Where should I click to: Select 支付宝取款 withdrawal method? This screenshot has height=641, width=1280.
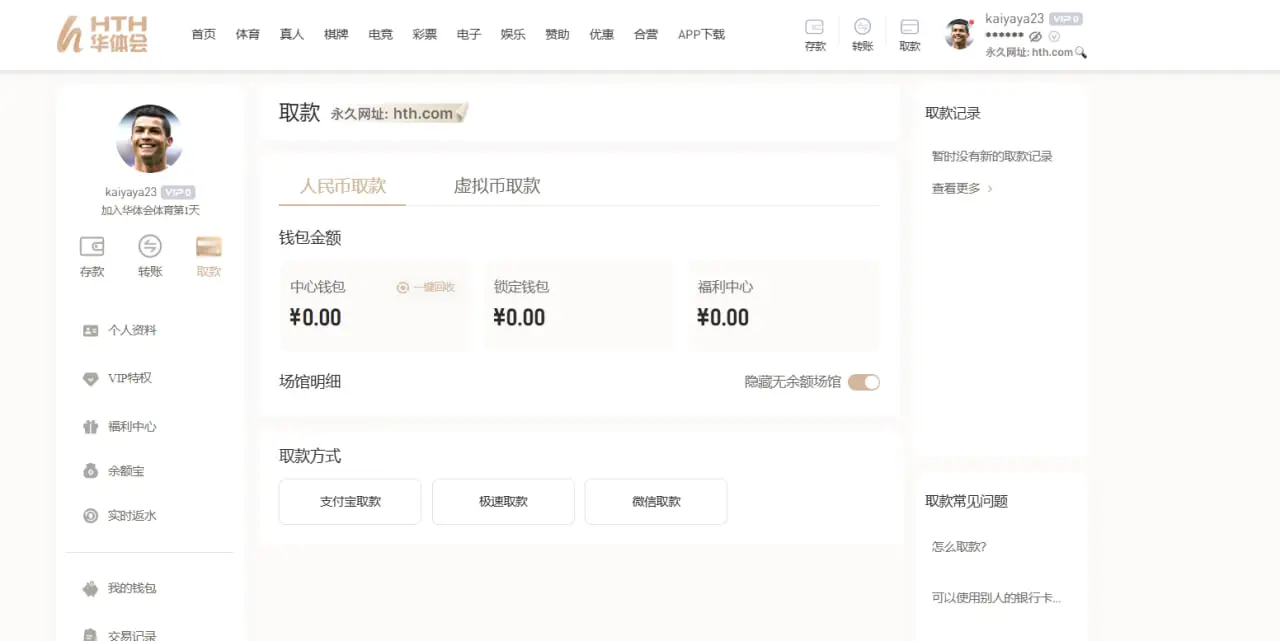click(x=350, y=502)
